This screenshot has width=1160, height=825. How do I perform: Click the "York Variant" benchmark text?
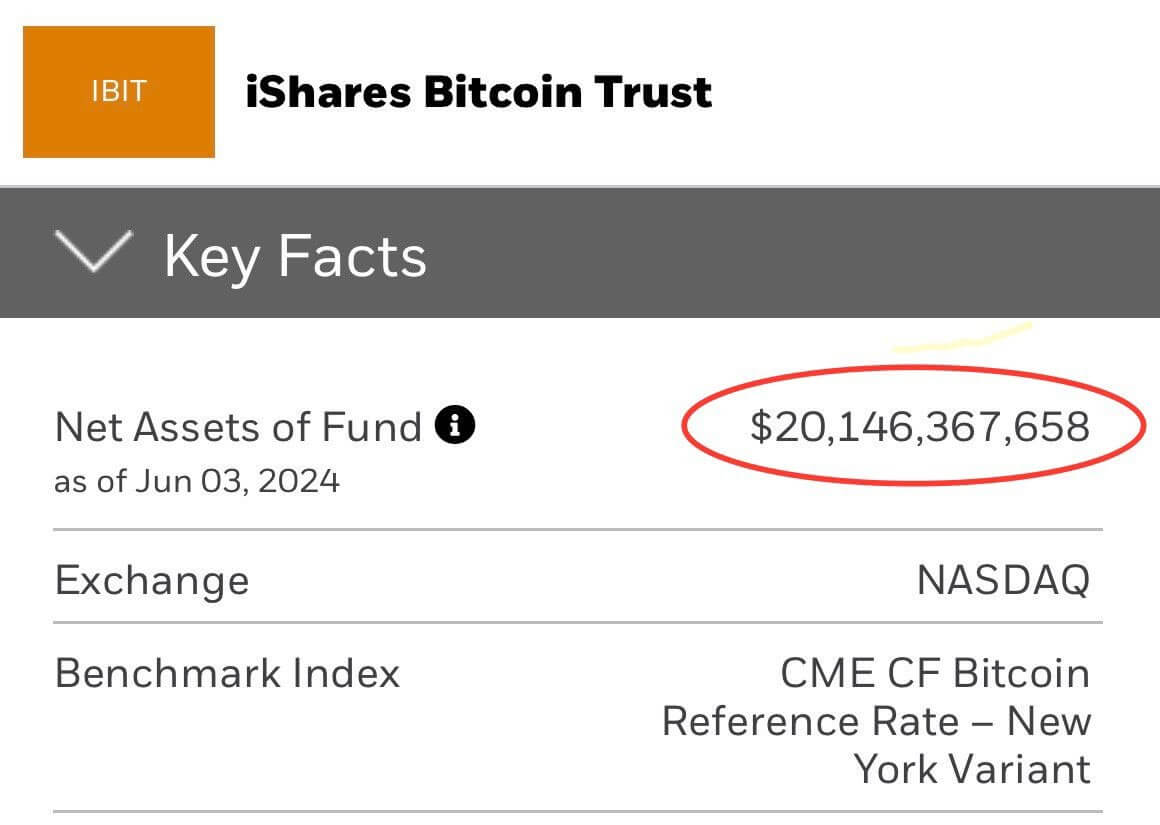tap(971, 769)
